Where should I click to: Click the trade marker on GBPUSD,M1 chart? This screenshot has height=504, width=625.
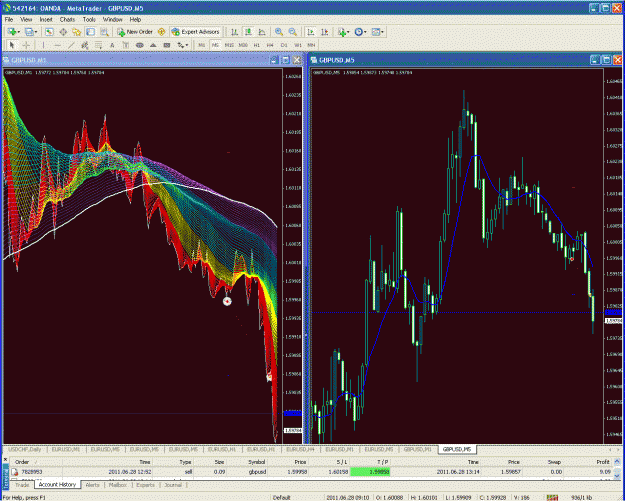[227, 301]
